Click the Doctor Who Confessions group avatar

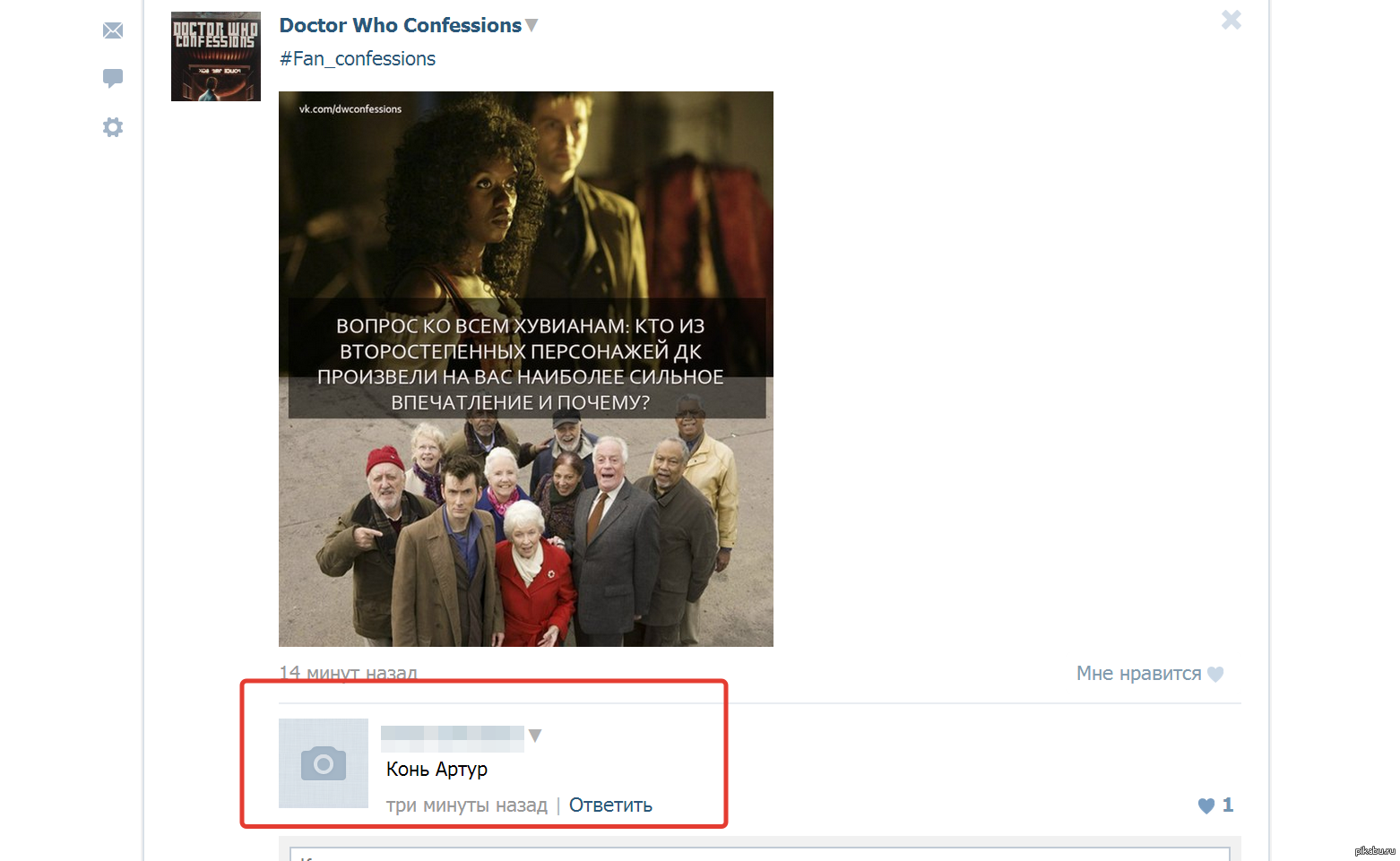click(216, 56)
